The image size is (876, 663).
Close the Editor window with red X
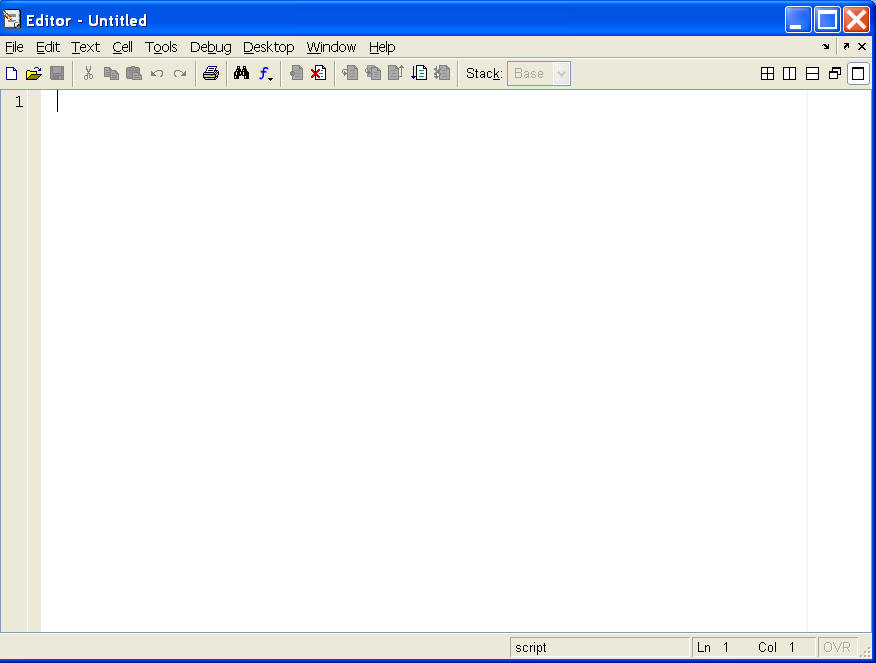click(856, 20)
